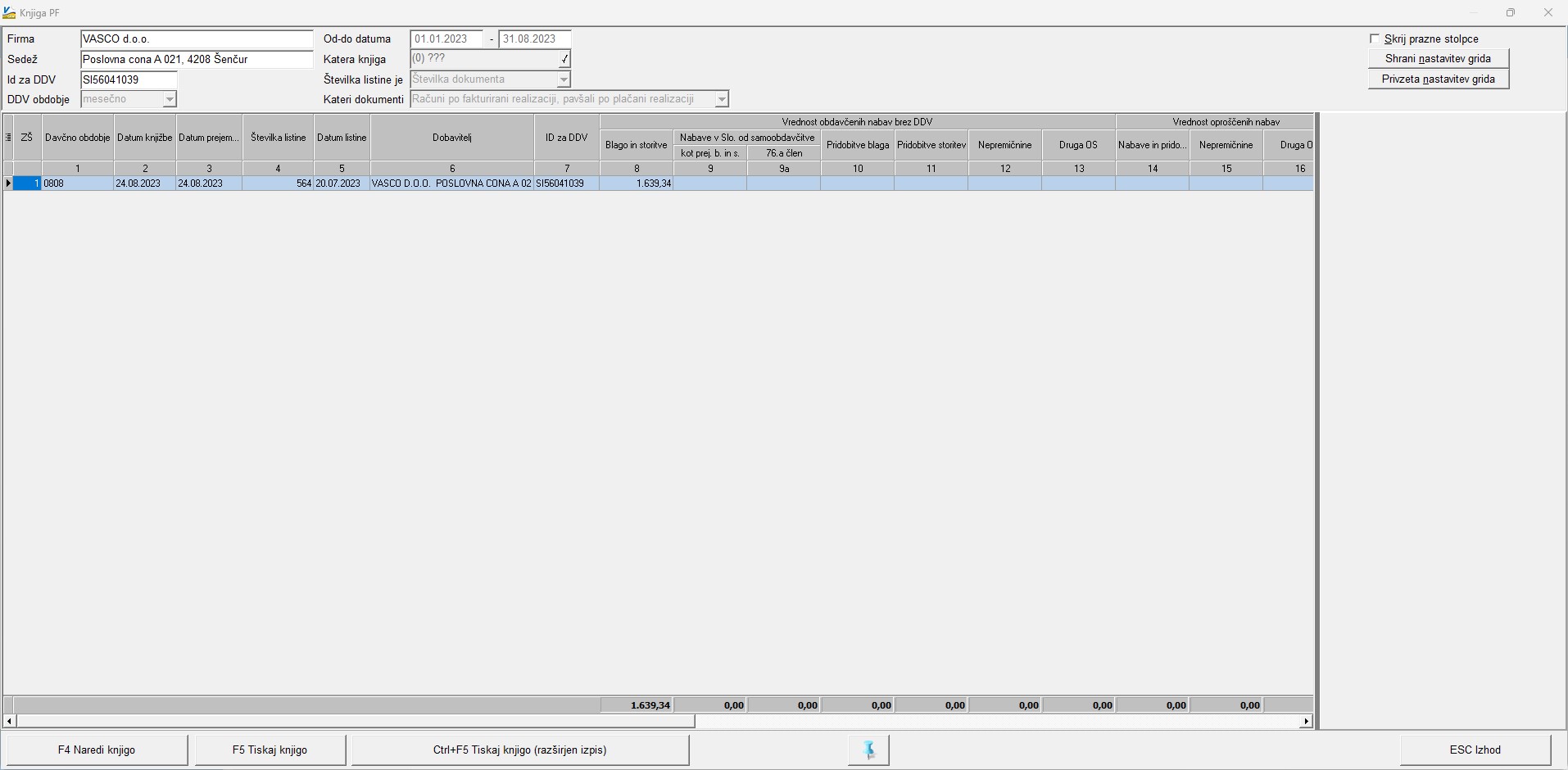Screen dimensions: 1568x770
Task: Click the Knjiga PF app icon in title bar
Action: [10, 13]
